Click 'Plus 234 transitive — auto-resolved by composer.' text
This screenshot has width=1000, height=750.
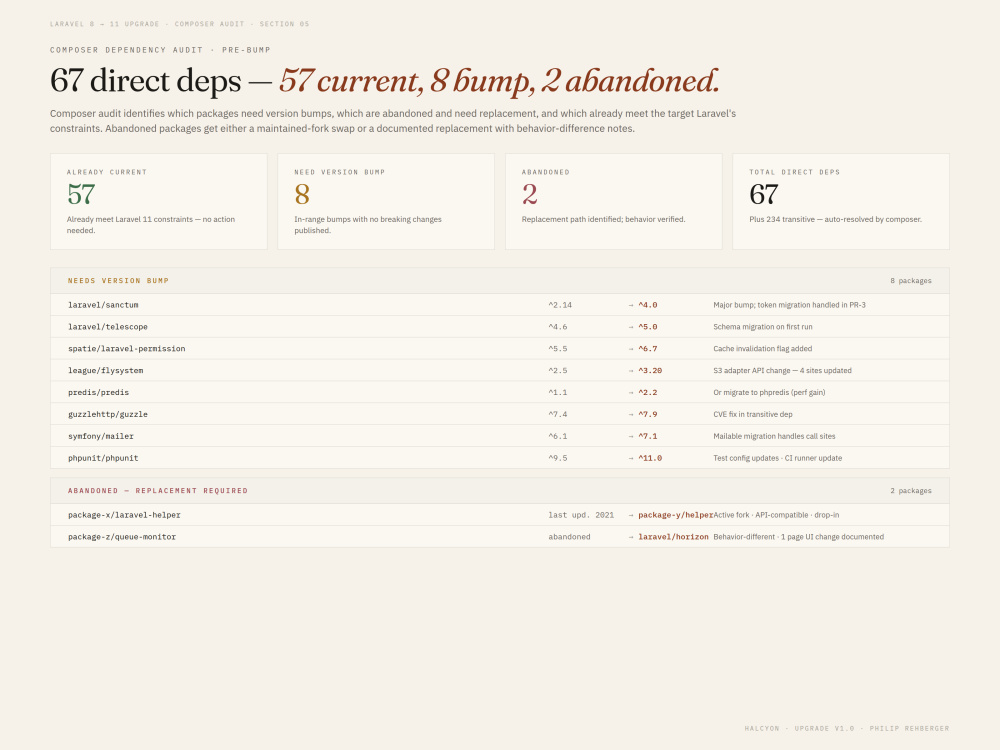click(x=835, y=219)
